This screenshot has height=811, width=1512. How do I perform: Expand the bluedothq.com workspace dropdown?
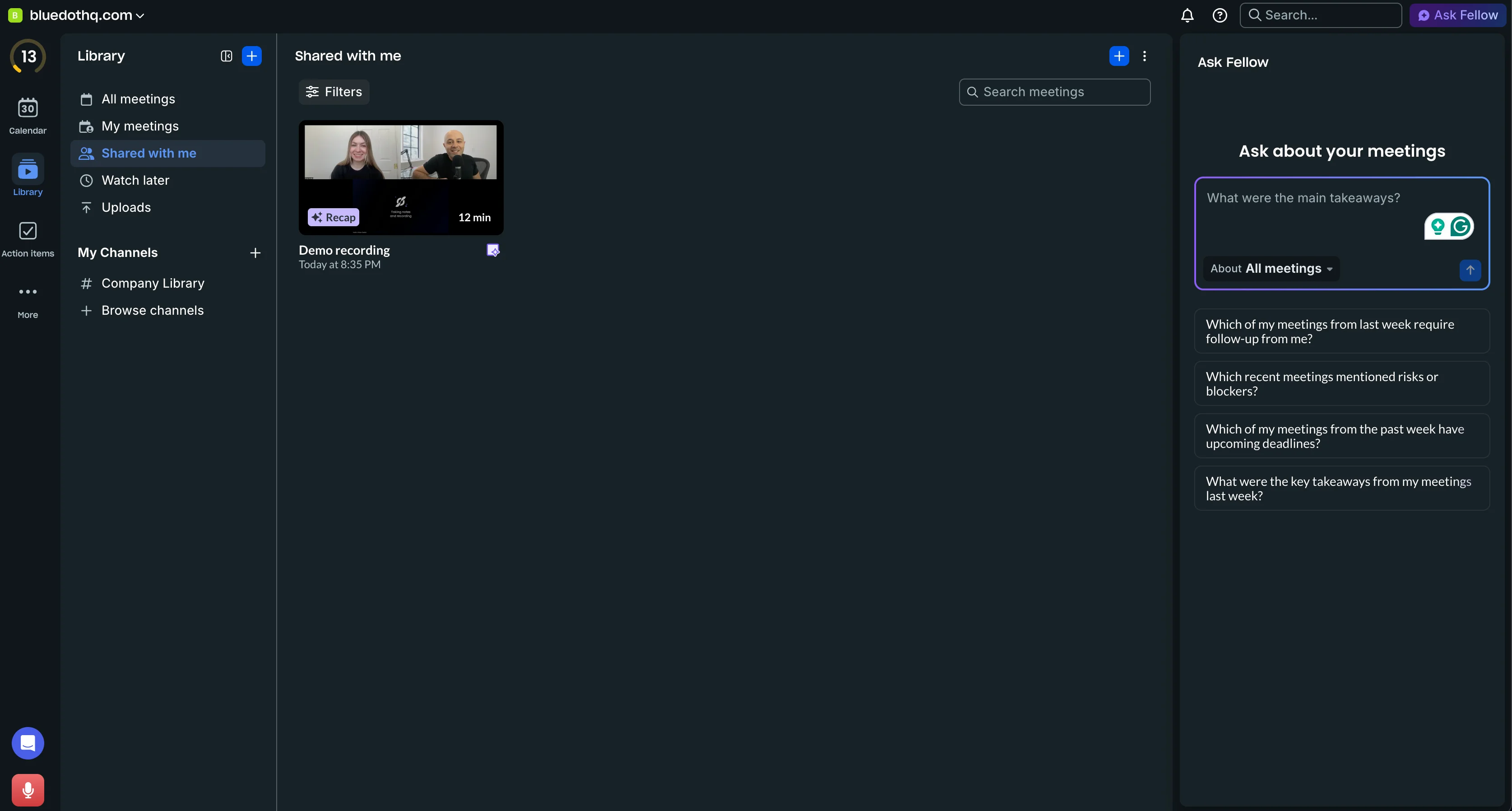(x=87, y=15)
